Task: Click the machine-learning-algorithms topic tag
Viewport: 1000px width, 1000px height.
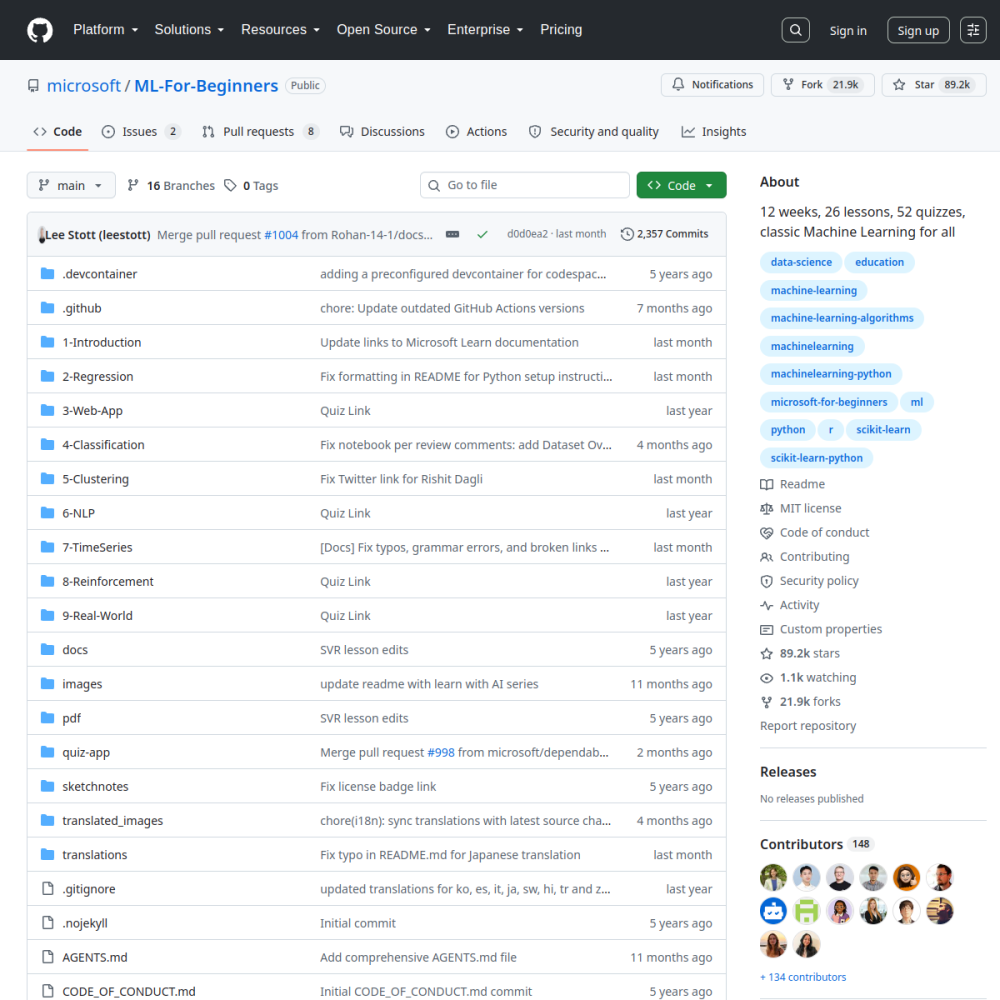Action: tap(842, 318)
